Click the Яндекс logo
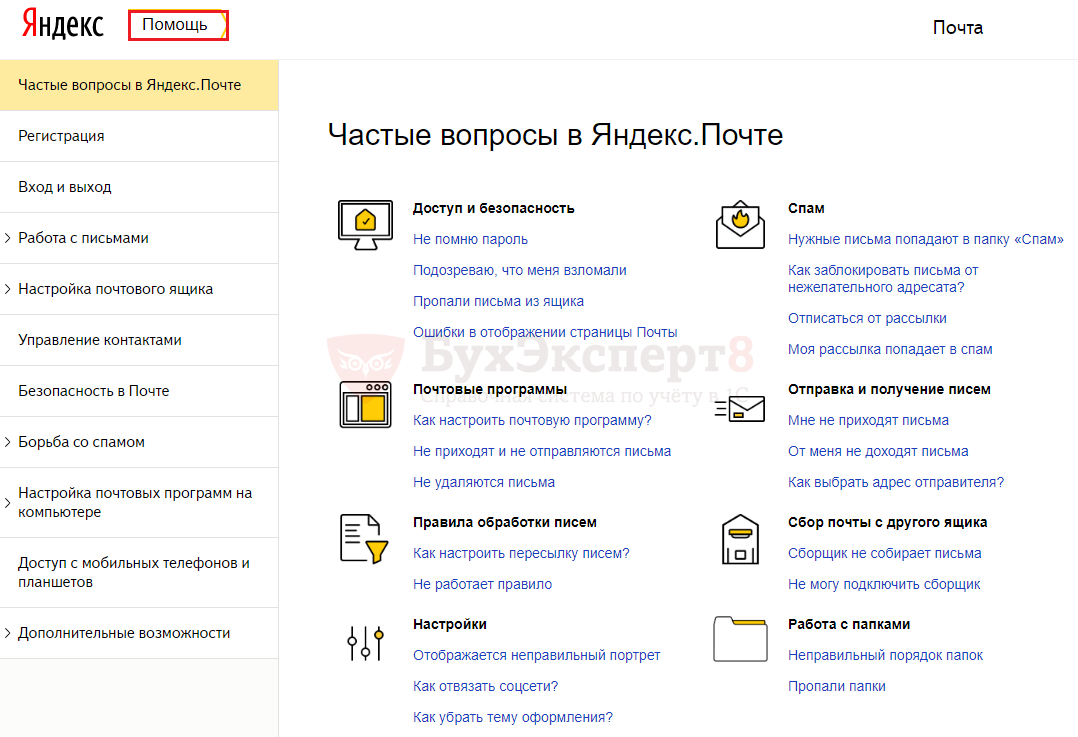 (63, 27)
